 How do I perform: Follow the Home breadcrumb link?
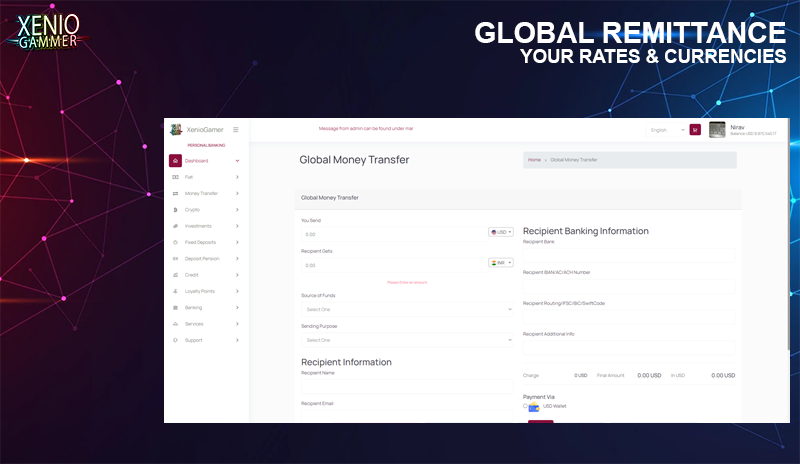click(534, 160)
